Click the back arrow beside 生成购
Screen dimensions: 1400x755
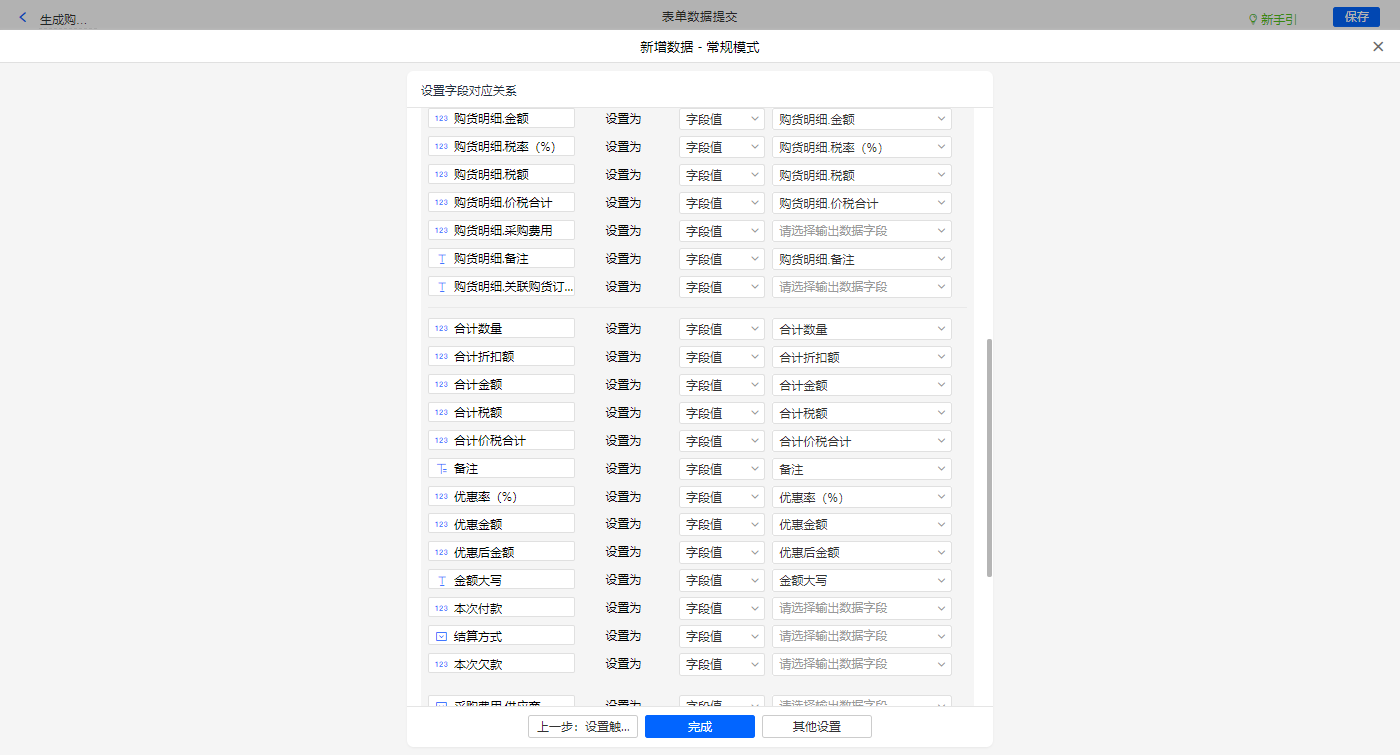[x=23, y=17]
